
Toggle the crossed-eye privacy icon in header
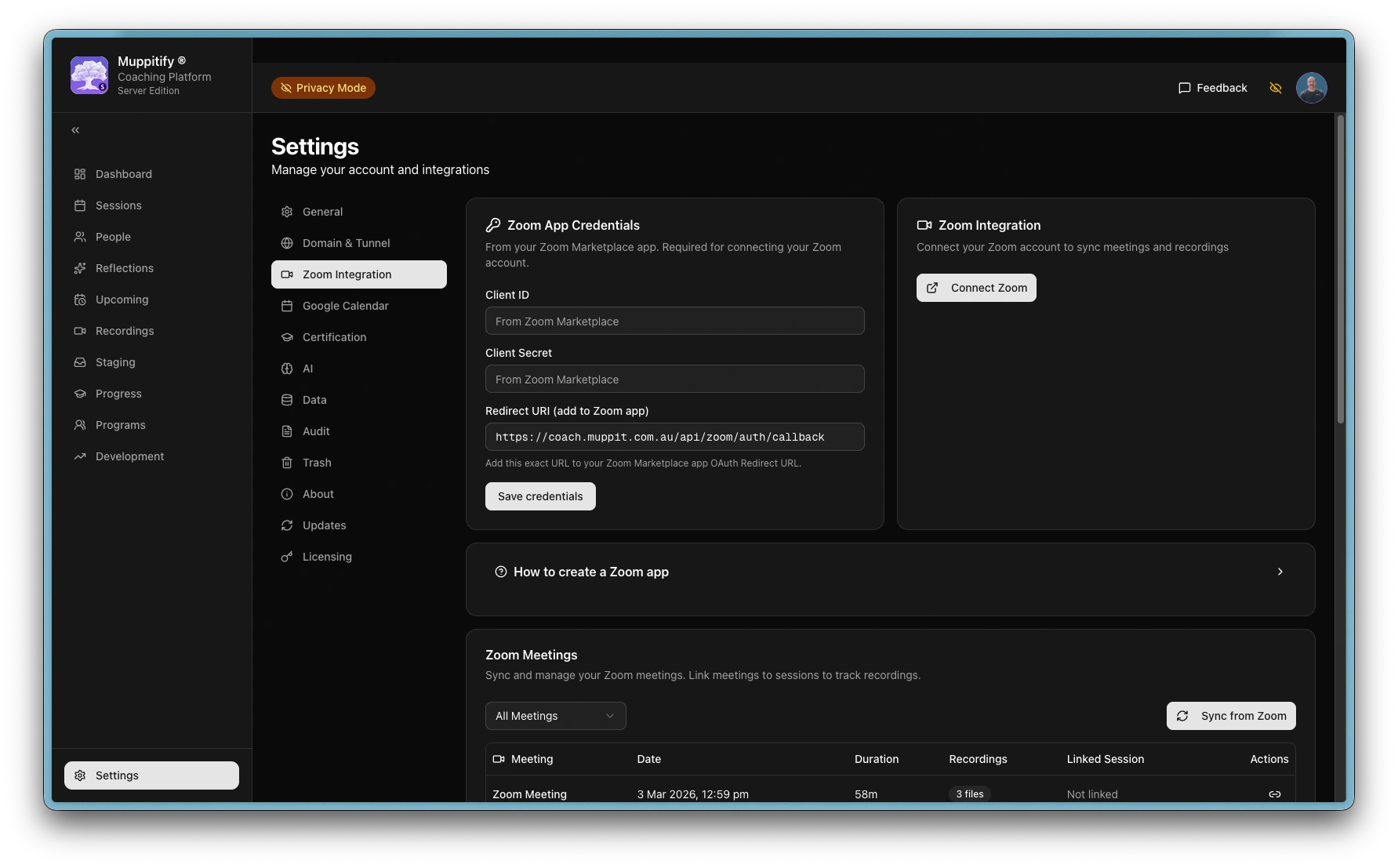pyautogui.click(x=1275, y=88)
